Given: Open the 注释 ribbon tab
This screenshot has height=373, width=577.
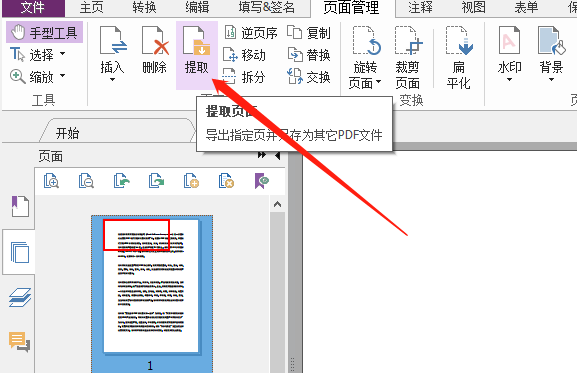Looking at the screenshot, I should click(421, 7).
